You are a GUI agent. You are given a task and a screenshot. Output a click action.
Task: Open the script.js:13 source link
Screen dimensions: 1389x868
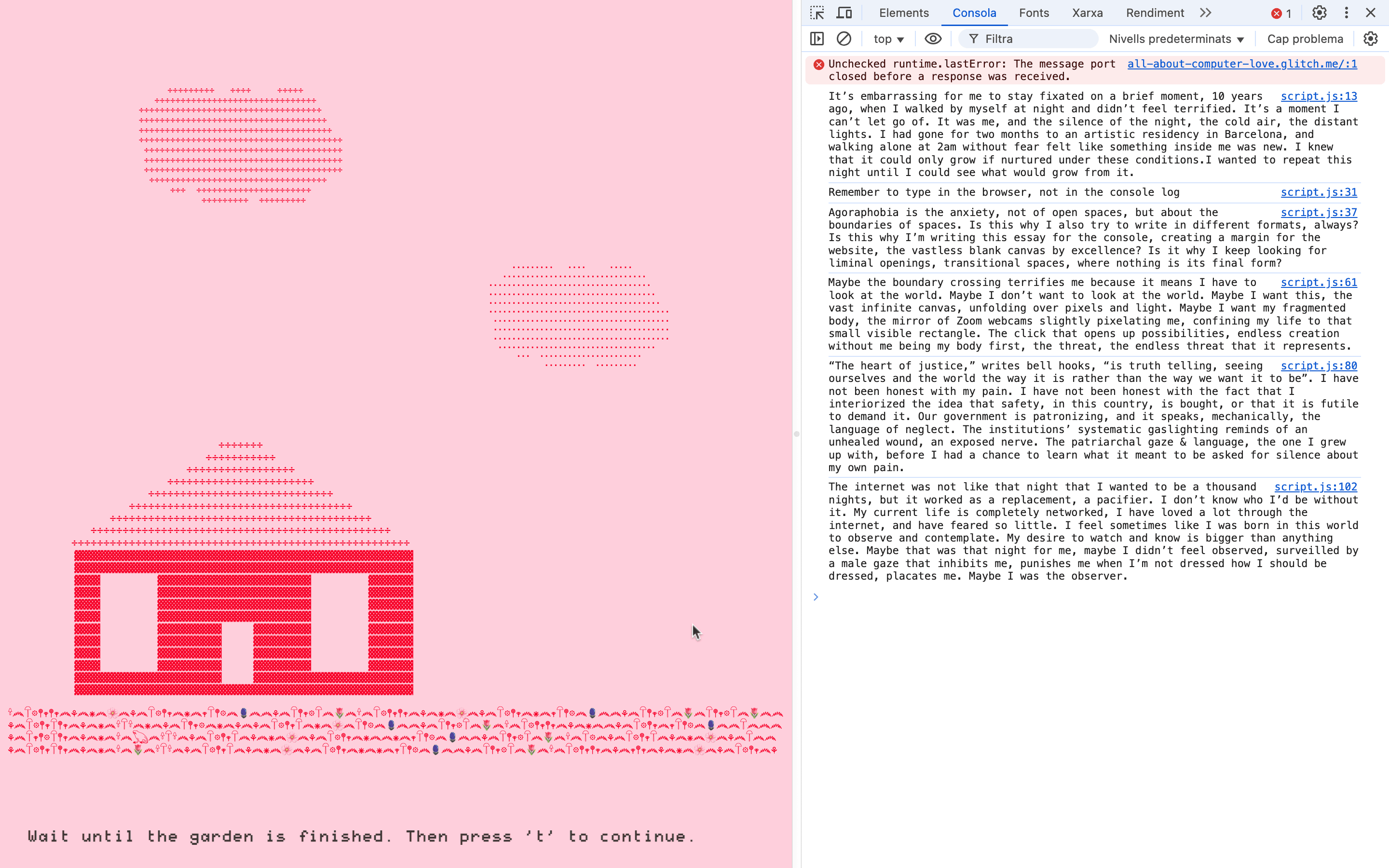(x=1319, y=96)
